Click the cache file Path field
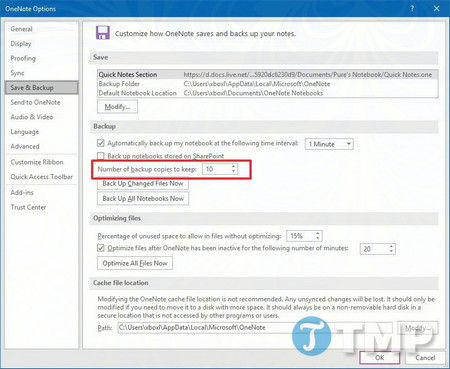Image resolution: width=450 pixels, height=369 pixels. [255, 327]
